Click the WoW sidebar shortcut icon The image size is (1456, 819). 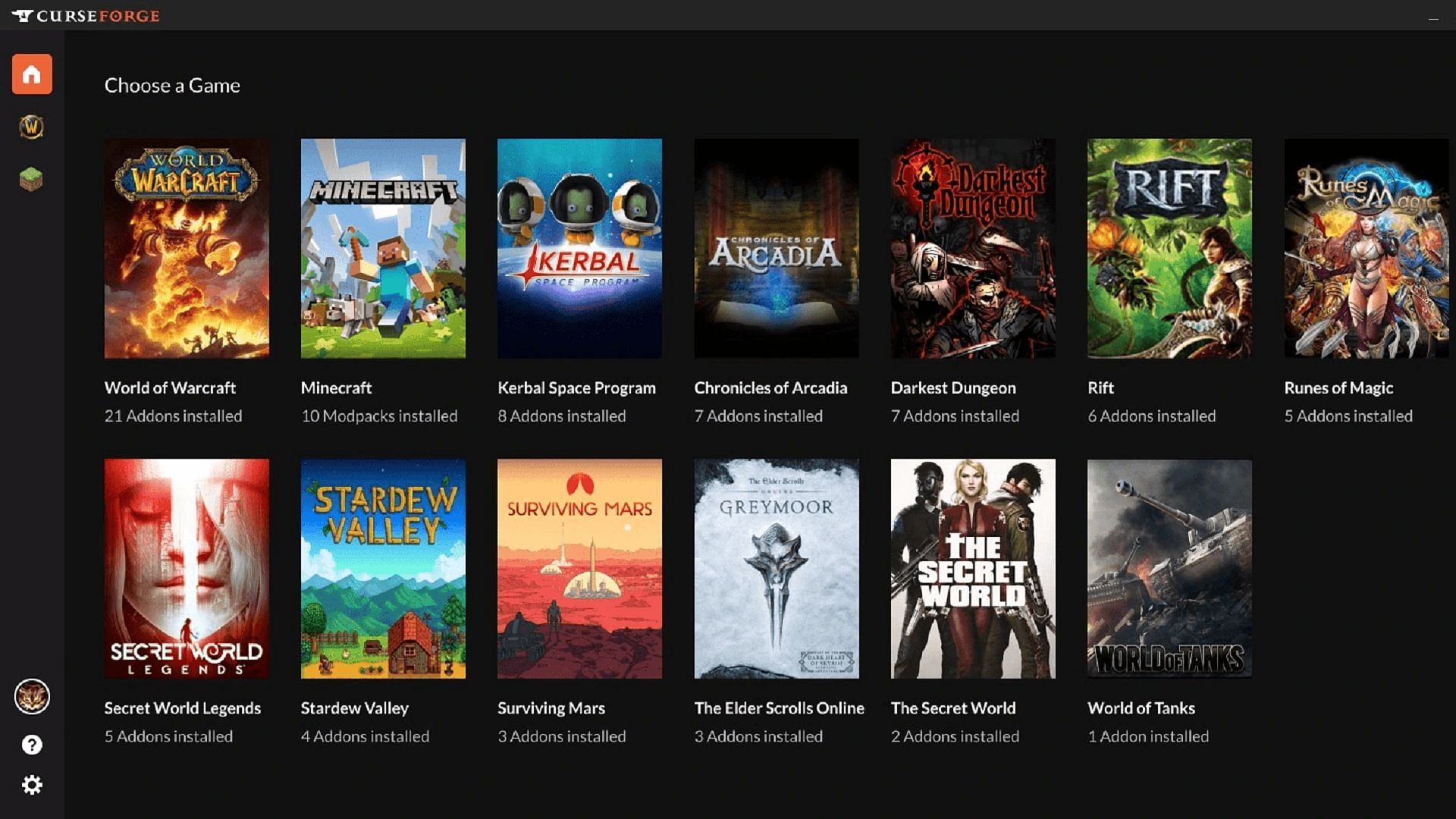pyautogui.click(x=31, y=127)
